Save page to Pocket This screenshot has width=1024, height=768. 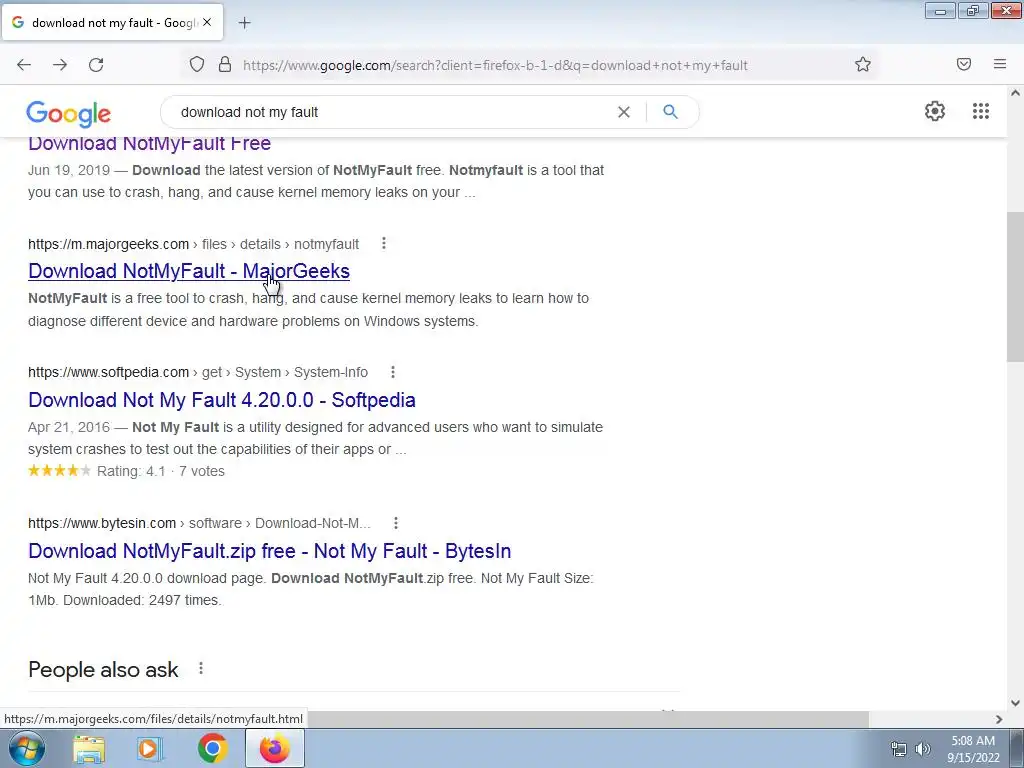click(964, 64)
